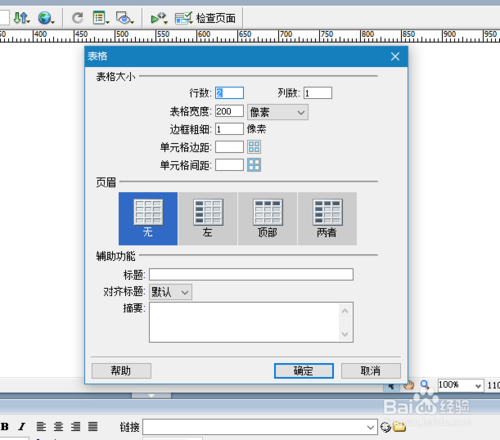Click the file management arrows icon
This screenshot has width=500, height=440.
click(x=22, y=18)
